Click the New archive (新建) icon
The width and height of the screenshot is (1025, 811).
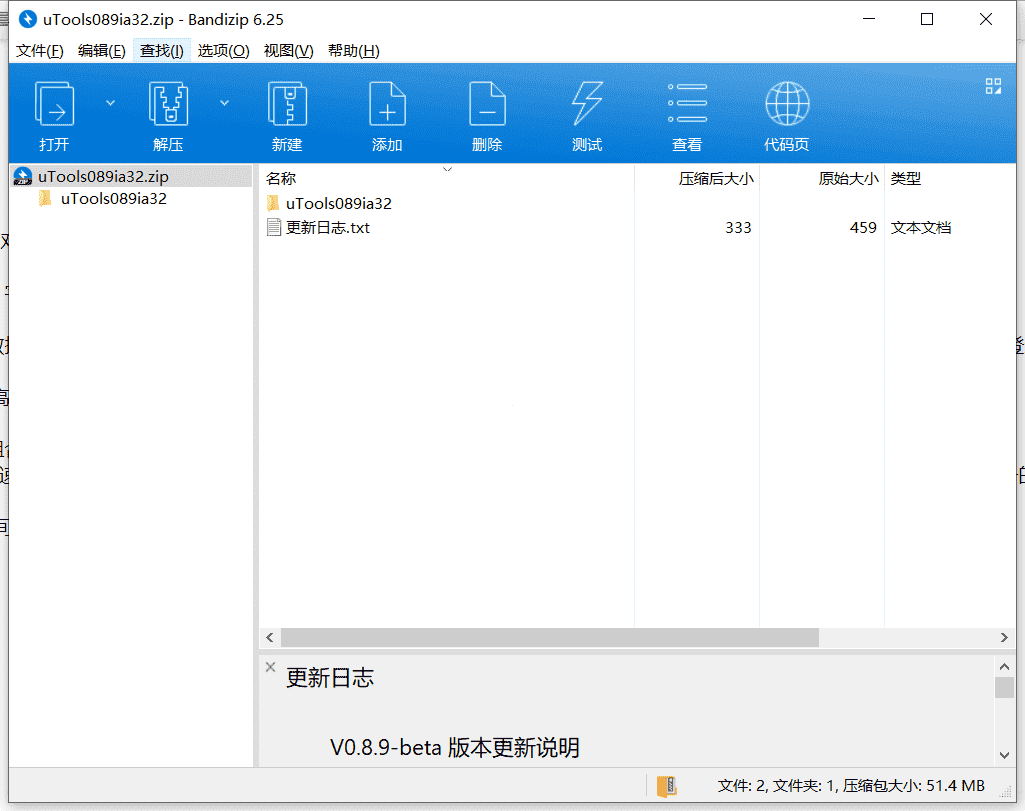288,104
